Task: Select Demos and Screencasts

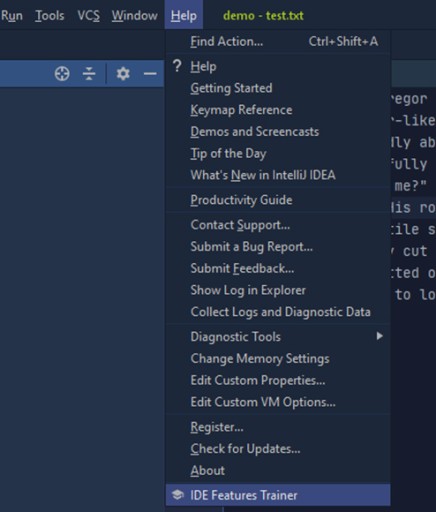Action: pos(278,131)
